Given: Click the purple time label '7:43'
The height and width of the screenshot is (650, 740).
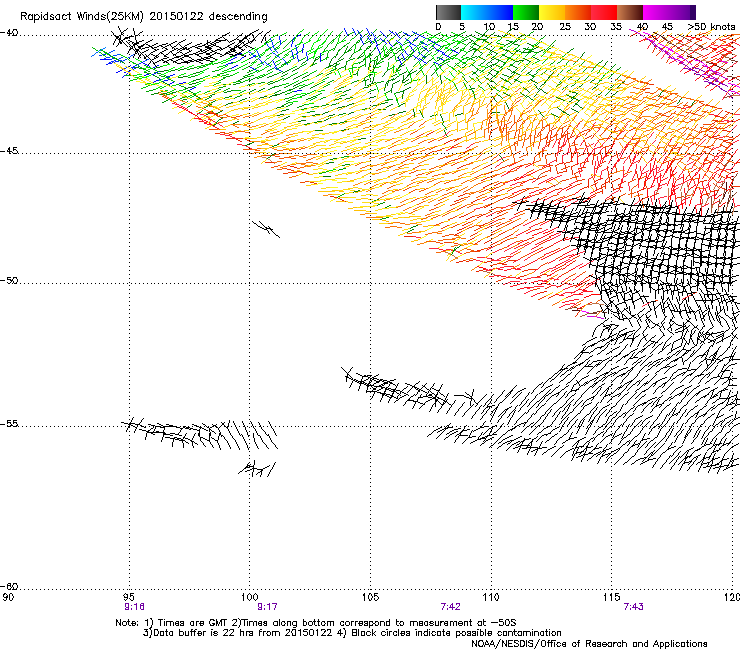Looking at the screenshot, I should 633,607.
